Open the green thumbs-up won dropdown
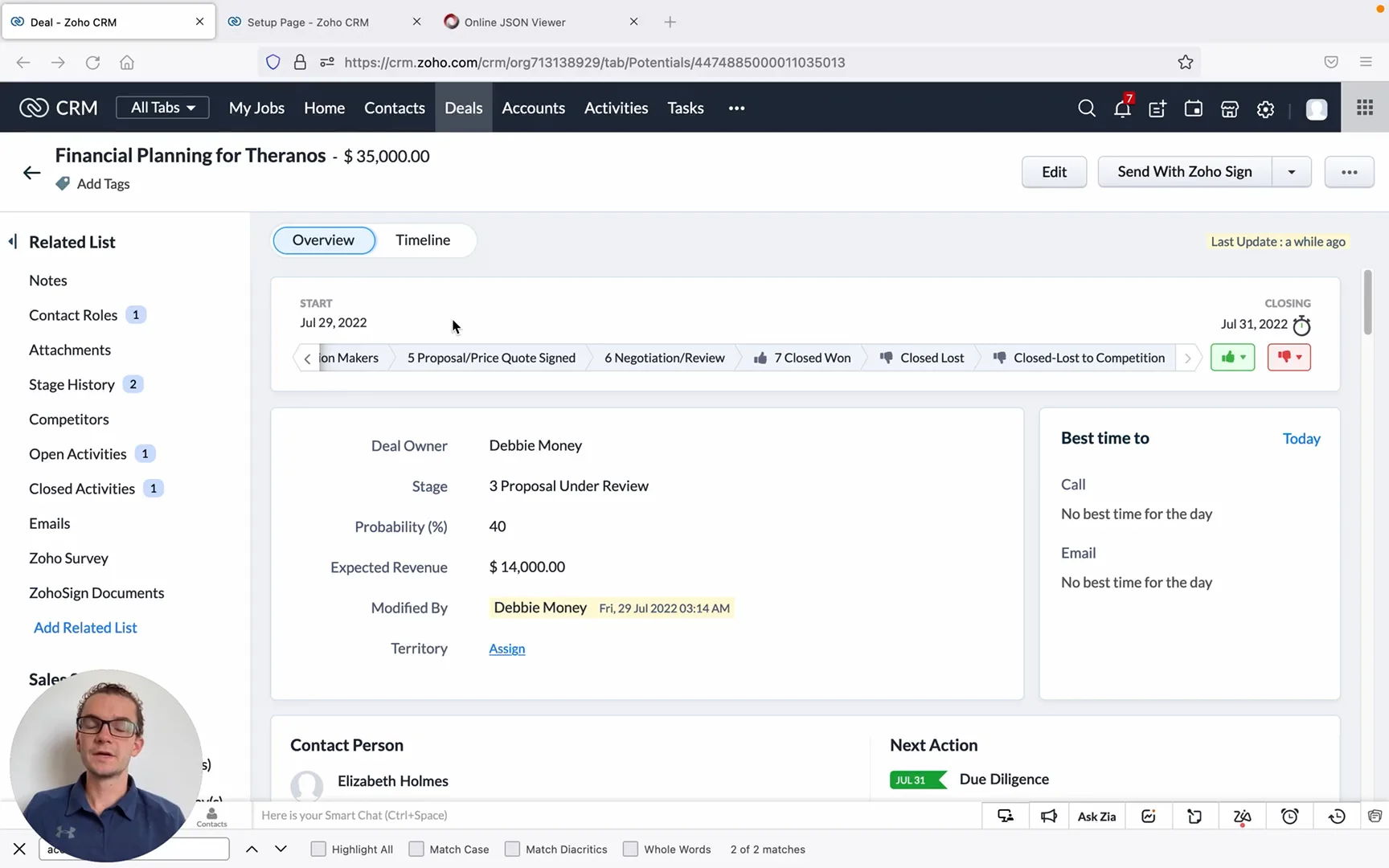Viewport: 1389px width, 868px height. [x=1232, y=358]
